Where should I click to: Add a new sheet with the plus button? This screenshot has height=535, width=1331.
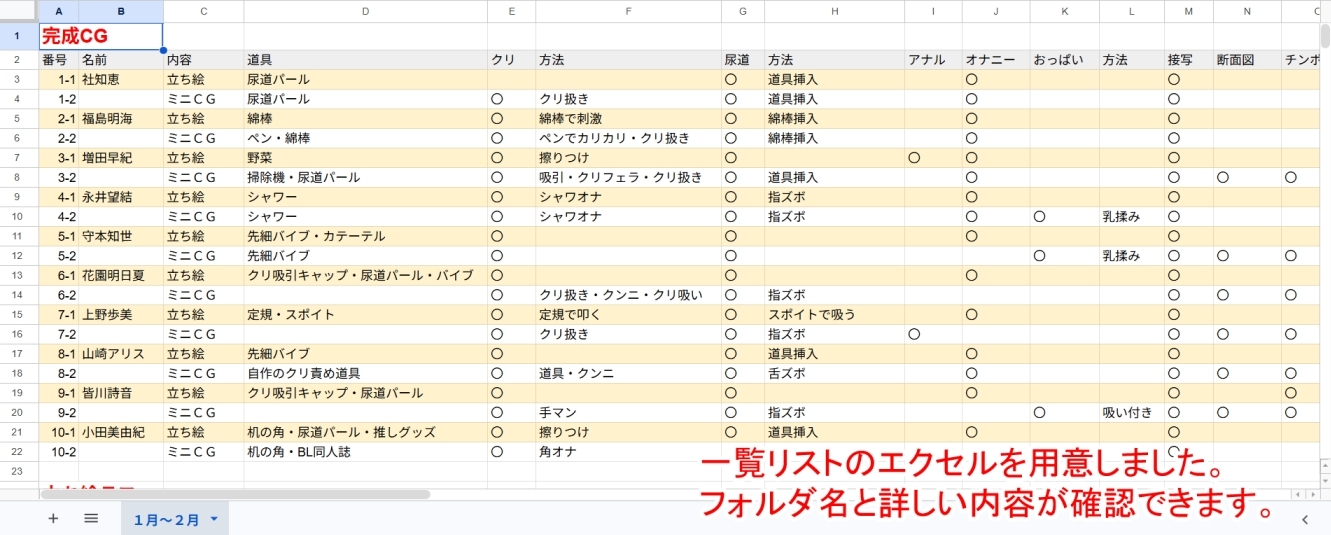(x=53, y=518)
